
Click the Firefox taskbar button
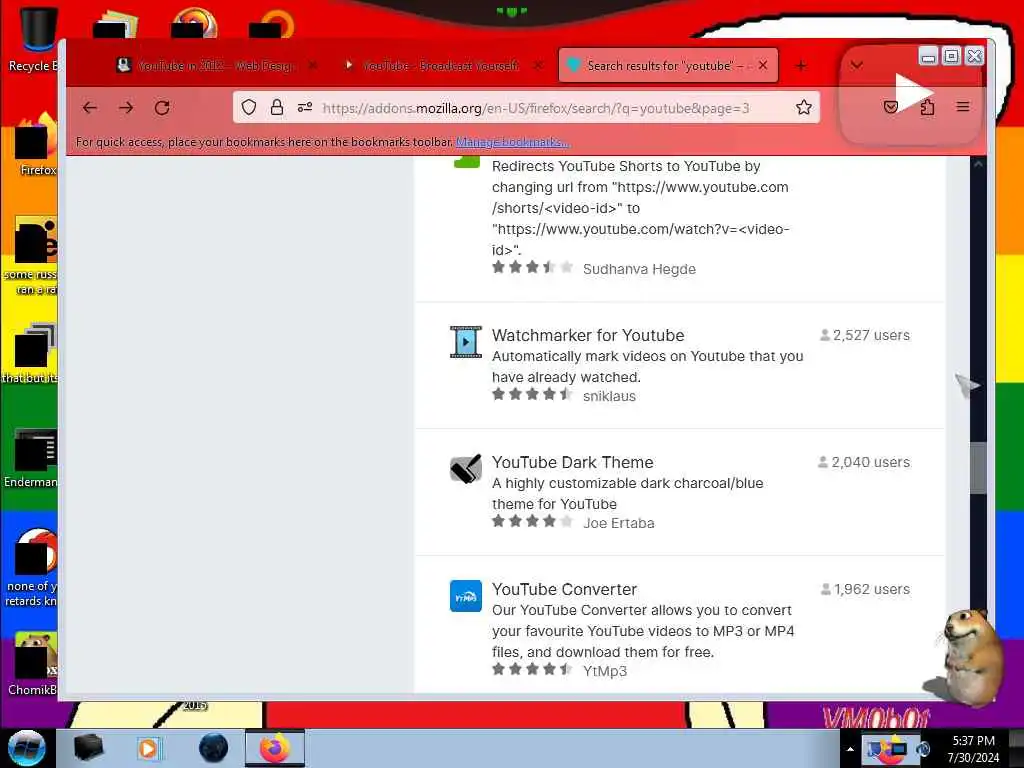tap(275, 748)
